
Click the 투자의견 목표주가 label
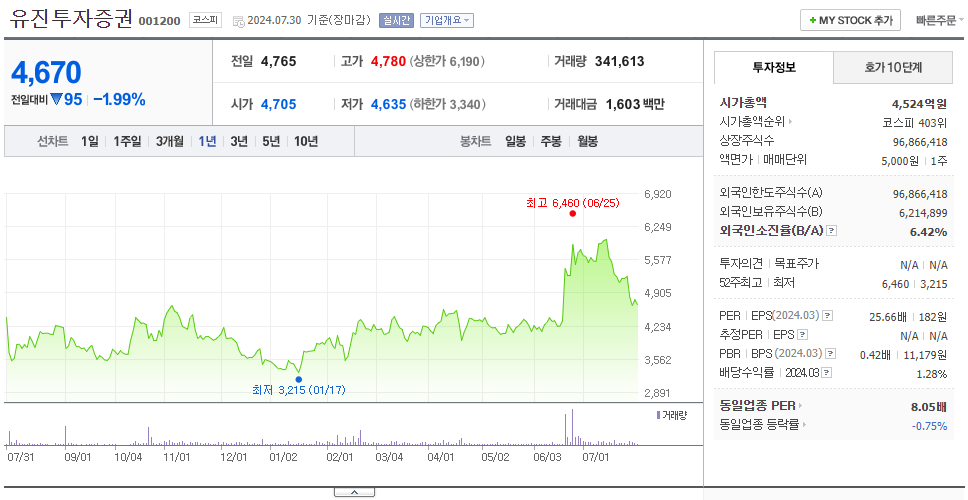[769, 264]
